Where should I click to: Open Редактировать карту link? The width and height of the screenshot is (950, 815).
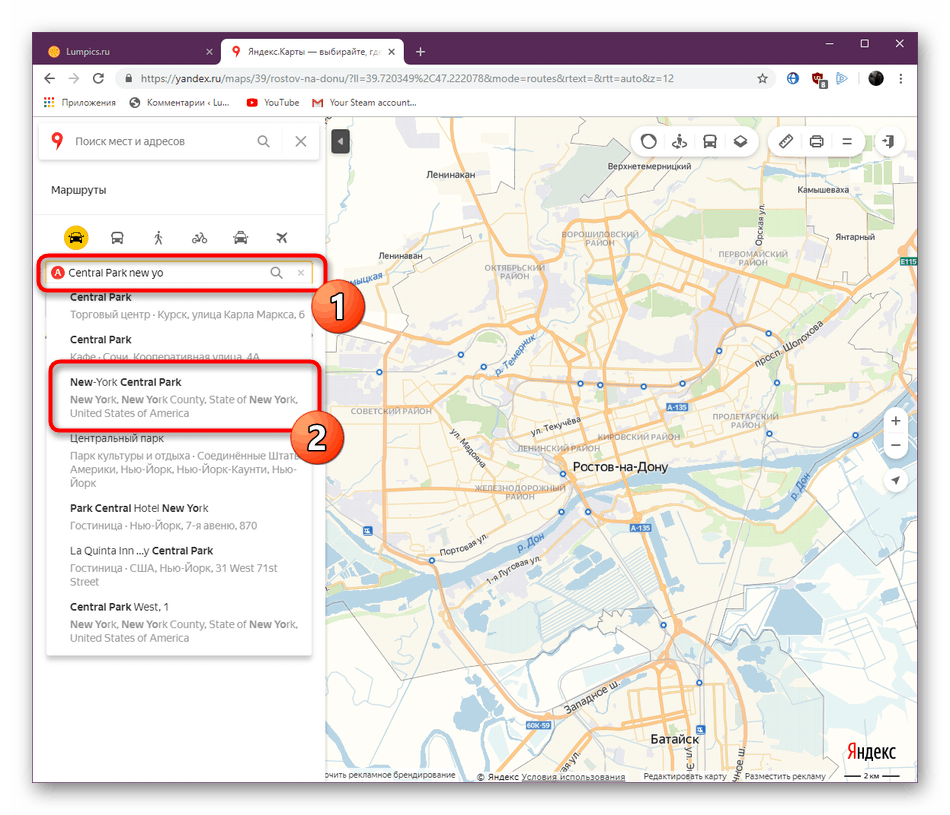(x=685, y=776)
